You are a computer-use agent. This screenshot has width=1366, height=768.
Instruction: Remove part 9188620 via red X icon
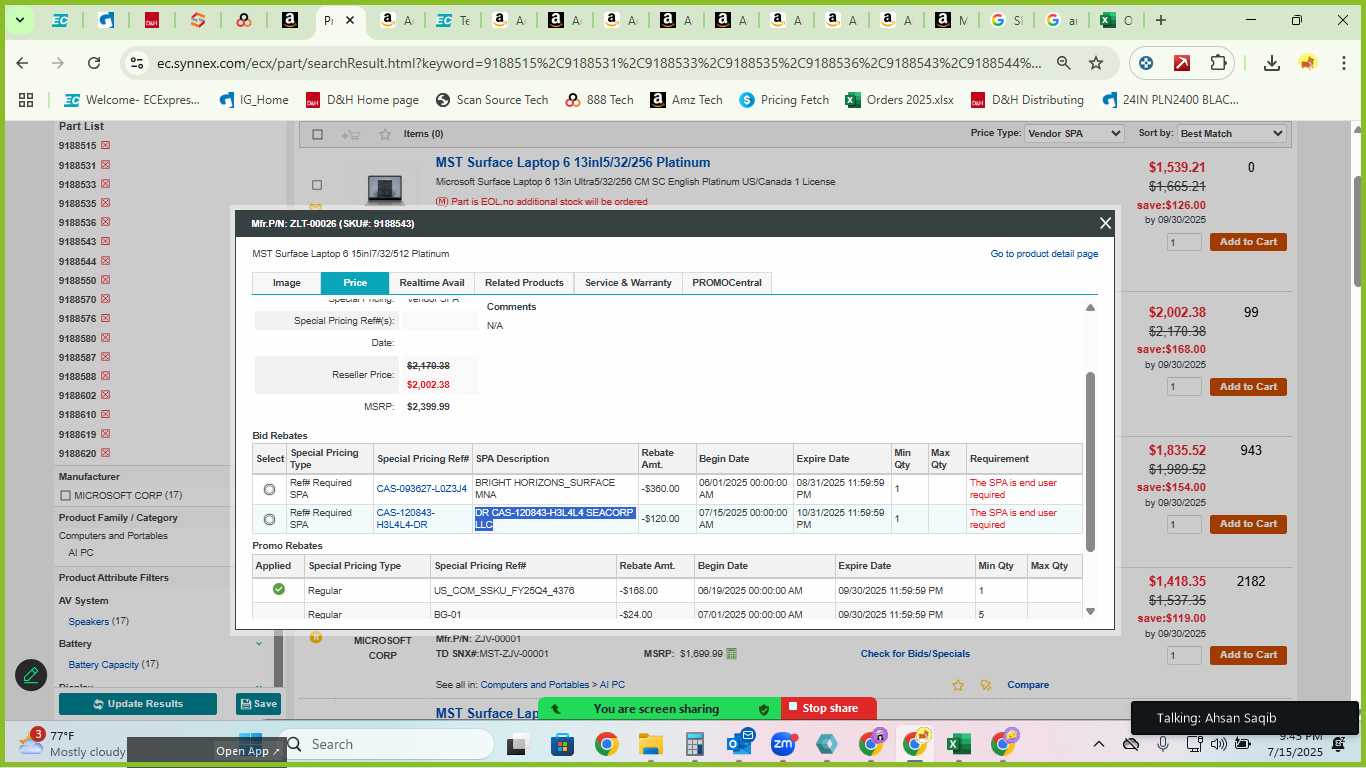[x=105, y=454]
